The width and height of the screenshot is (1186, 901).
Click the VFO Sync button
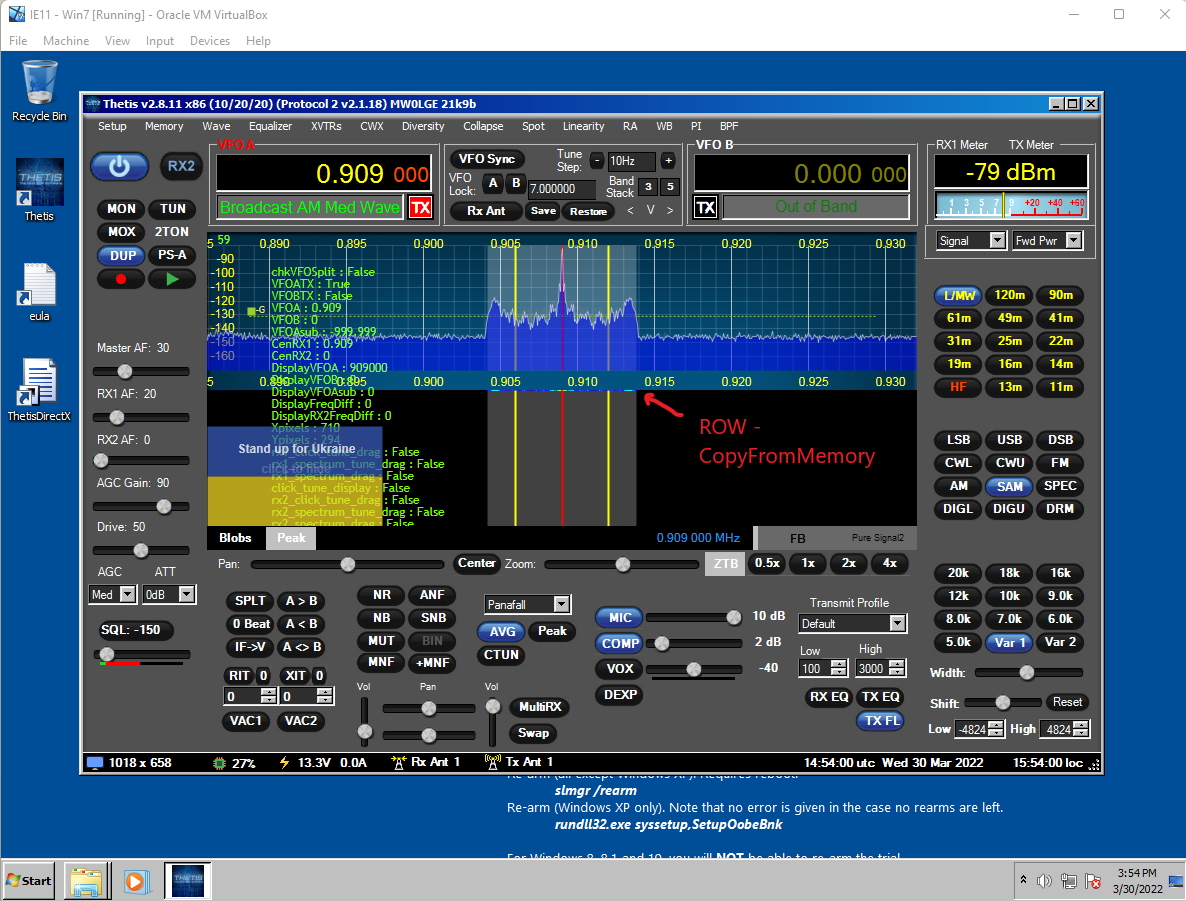point(487,159)
